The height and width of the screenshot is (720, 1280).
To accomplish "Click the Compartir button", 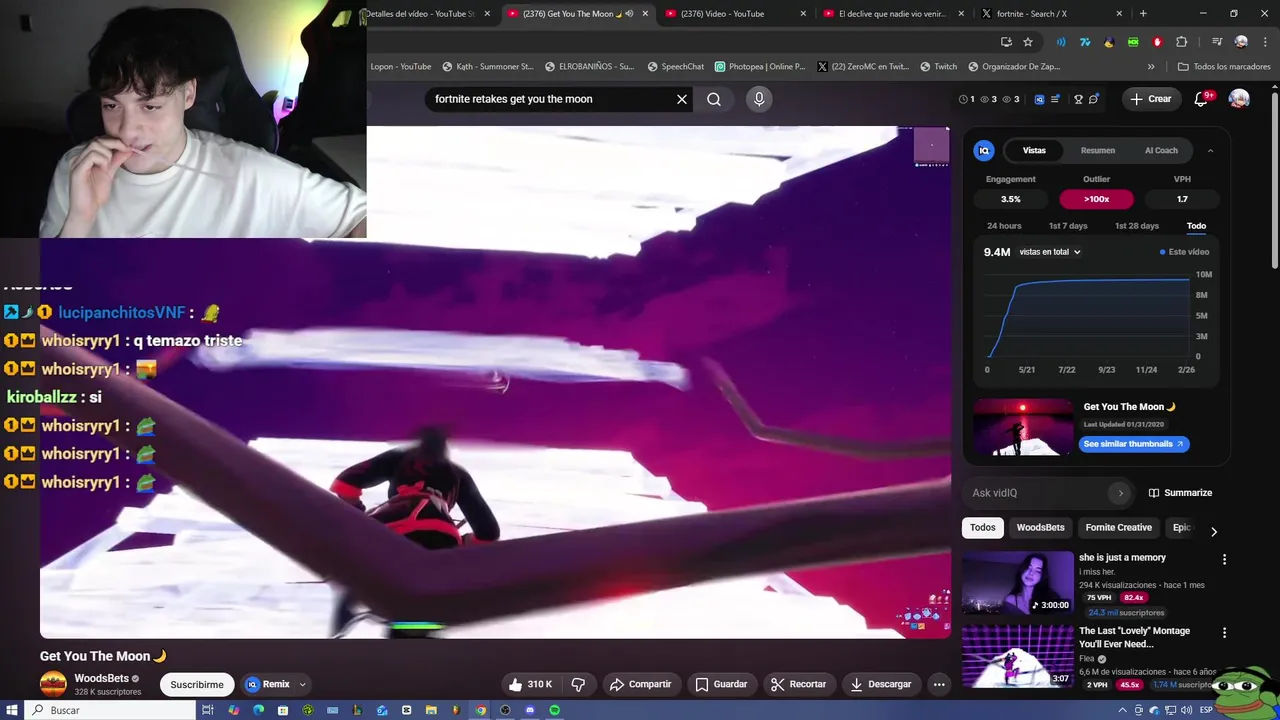I will [640, 684].
